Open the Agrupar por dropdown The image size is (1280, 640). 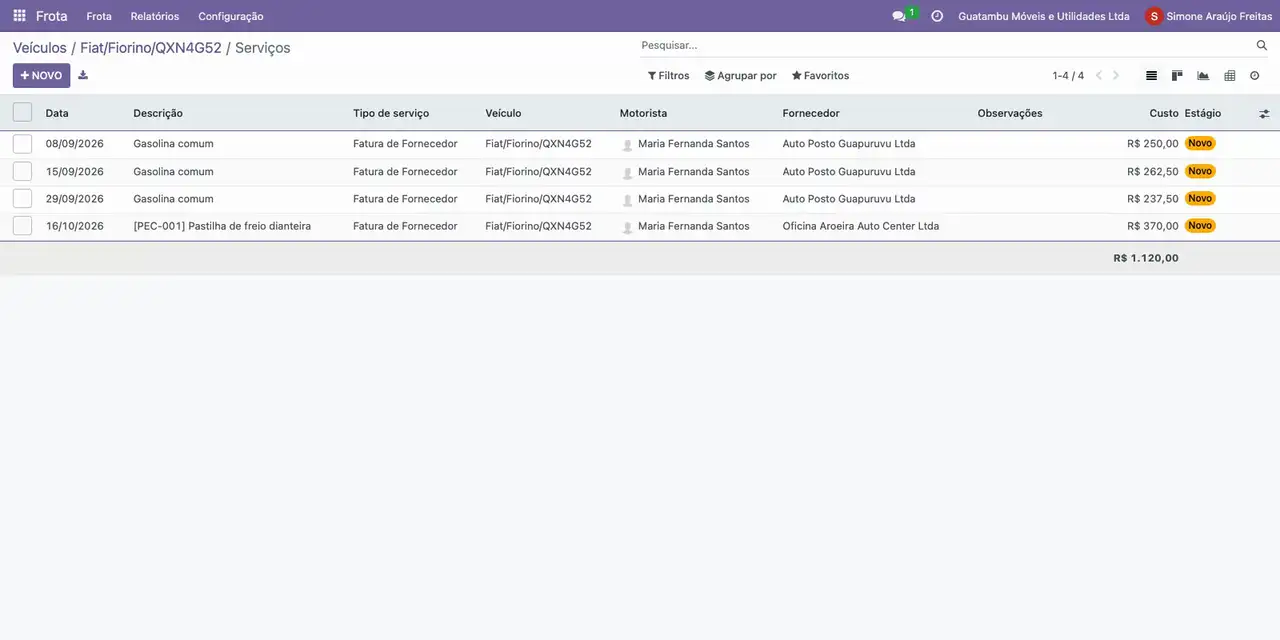click(x=740, y=75)
